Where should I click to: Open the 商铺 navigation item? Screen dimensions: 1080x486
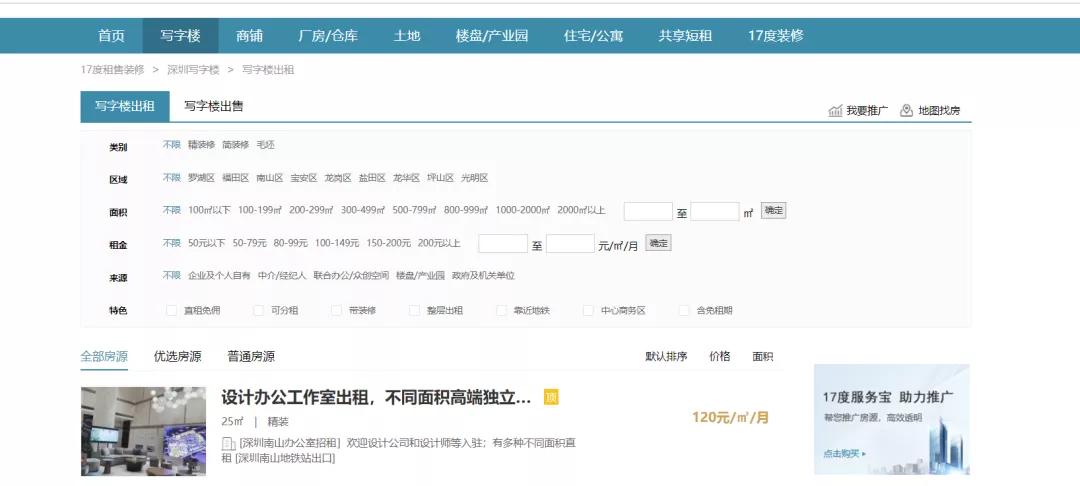pyautogui.click(x=249, y=36)
